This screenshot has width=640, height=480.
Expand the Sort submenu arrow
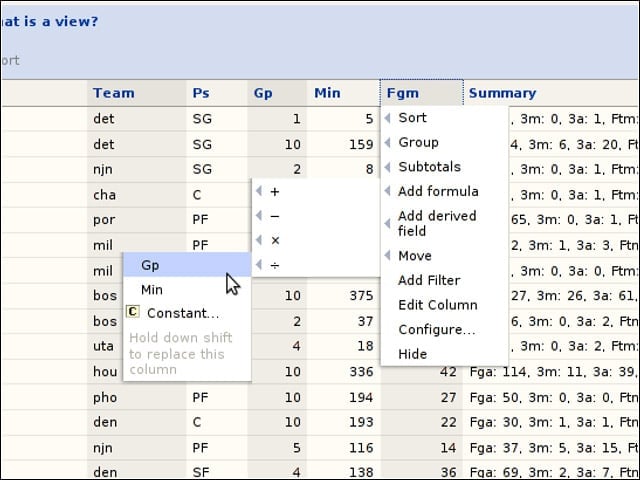tap(387, 118)
